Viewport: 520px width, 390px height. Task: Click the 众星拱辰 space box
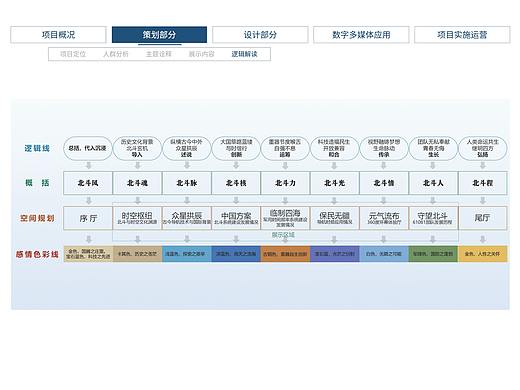click(187, 218)
